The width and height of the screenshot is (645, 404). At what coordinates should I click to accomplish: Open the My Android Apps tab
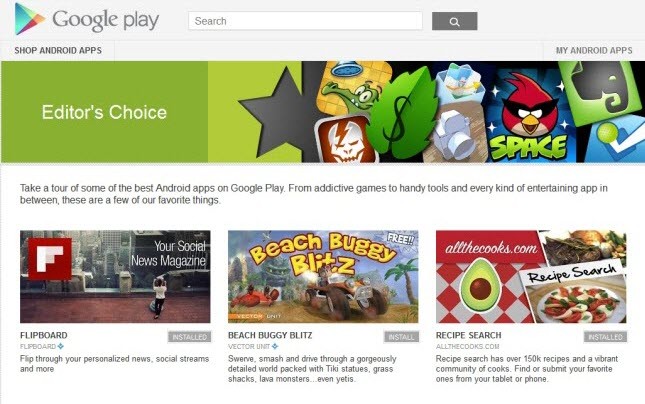point(594,51)
